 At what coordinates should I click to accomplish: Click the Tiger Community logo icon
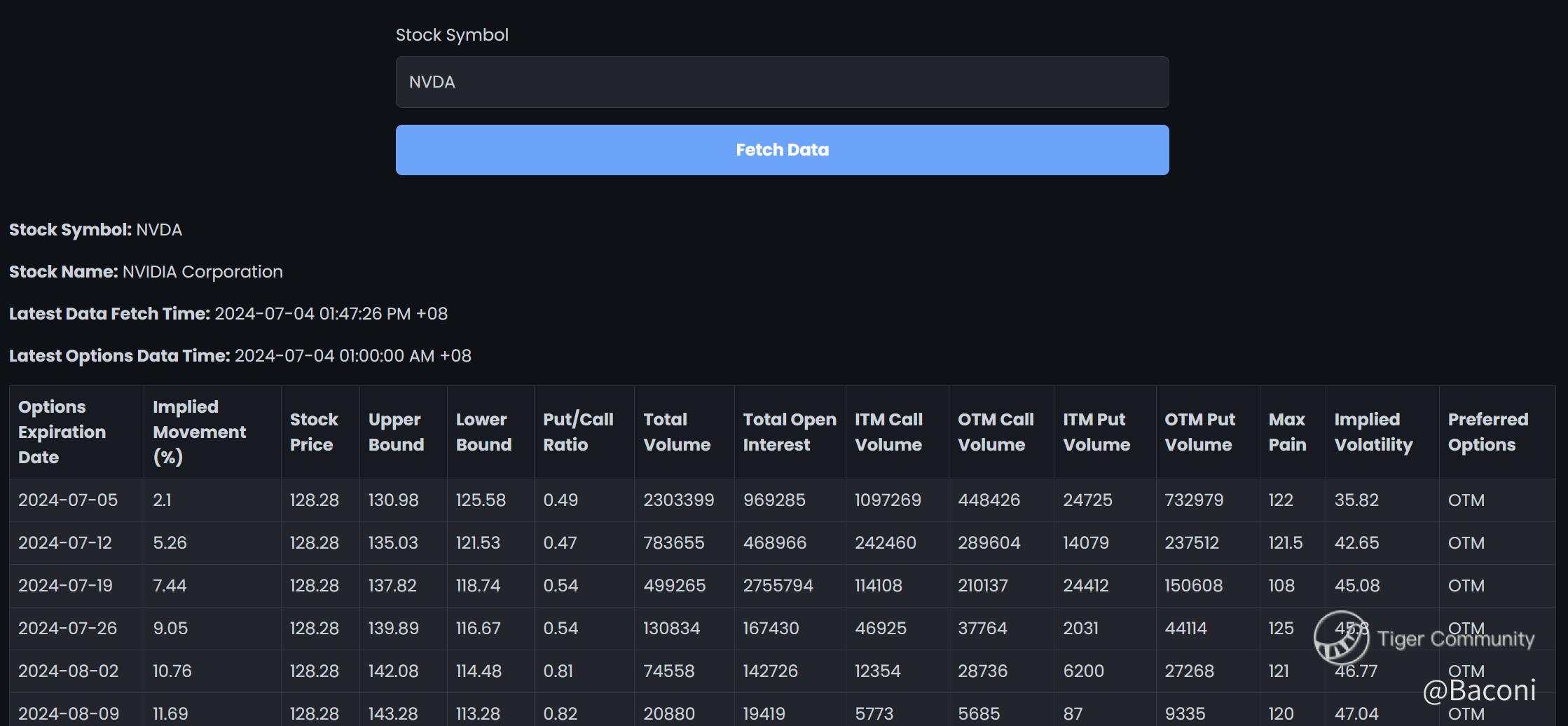pos(1340,638)
